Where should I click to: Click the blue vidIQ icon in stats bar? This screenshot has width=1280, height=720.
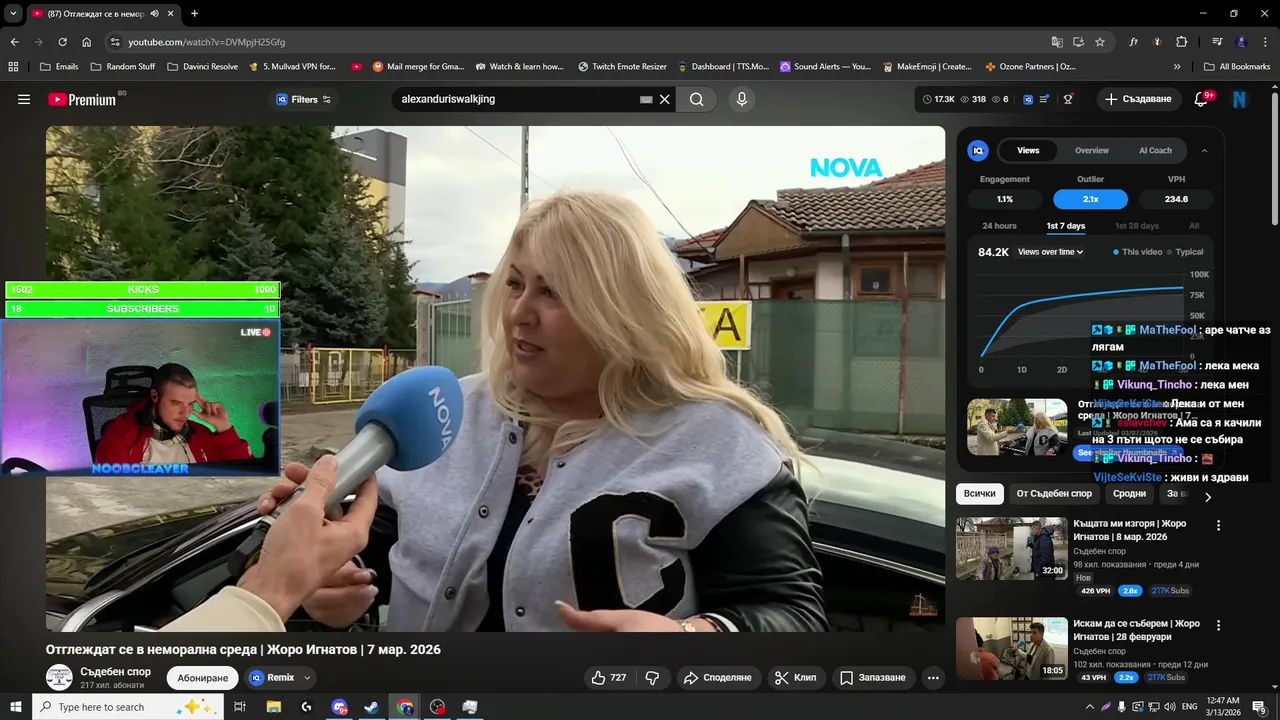(1026, 99)
